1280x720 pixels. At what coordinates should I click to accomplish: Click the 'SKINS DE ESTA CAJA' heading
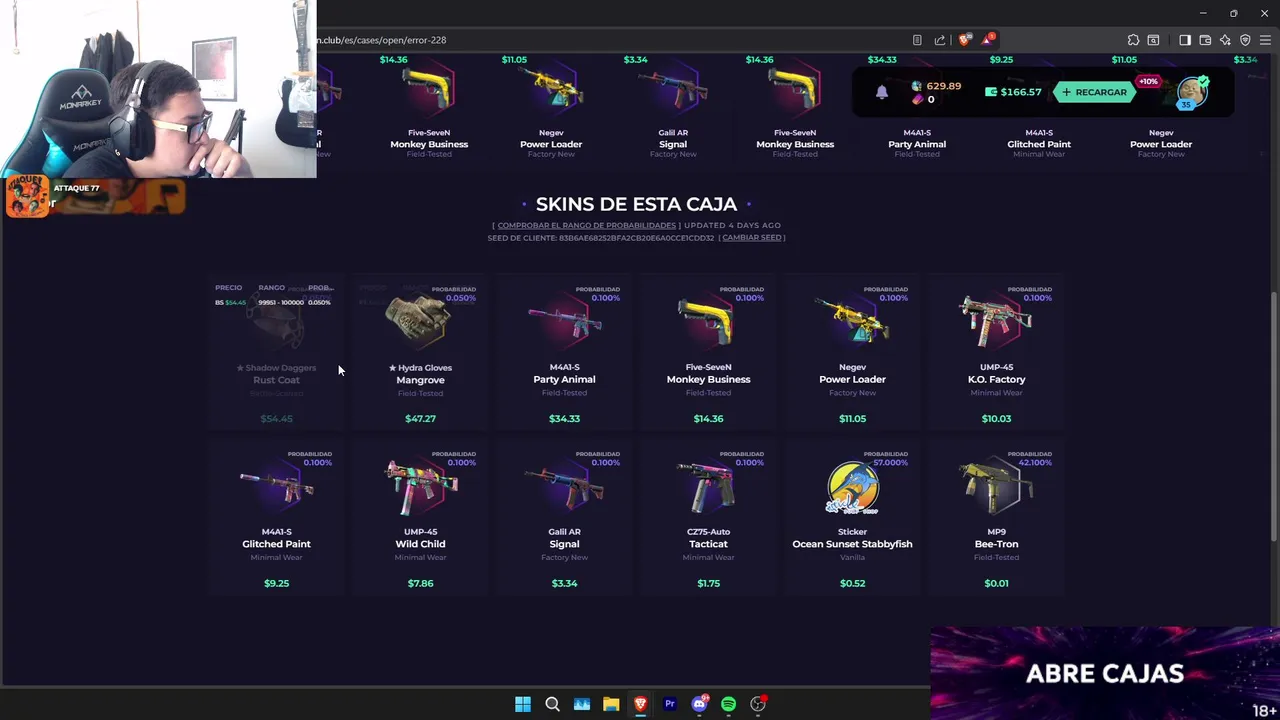pyautogui.click(x=636, y=204)
